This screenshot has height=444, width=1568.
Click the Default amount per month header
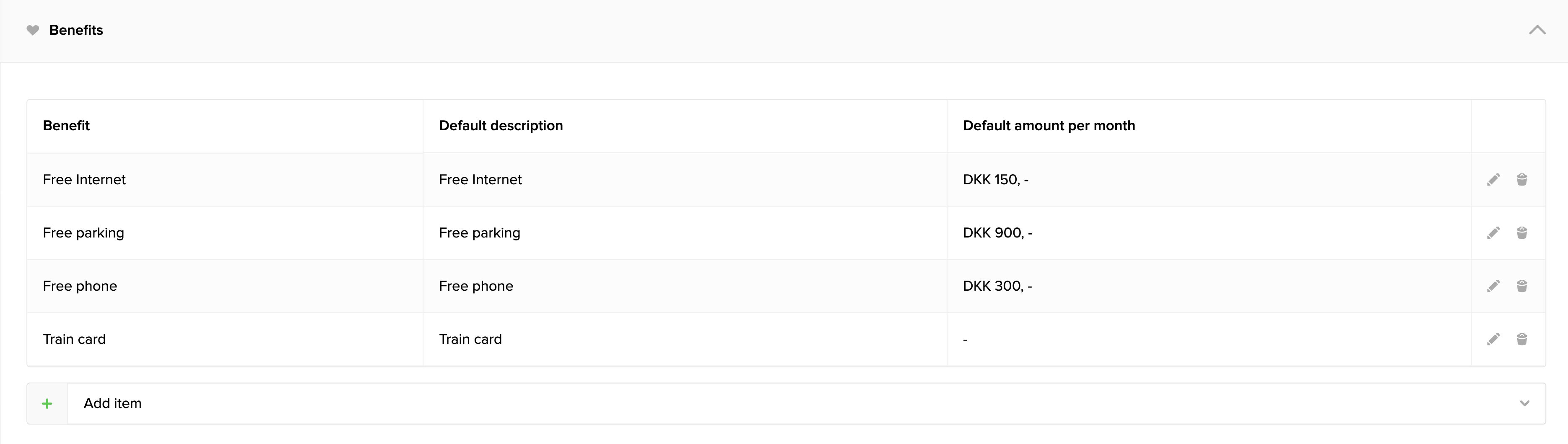pyautogui.click(x=1049, y=126)
